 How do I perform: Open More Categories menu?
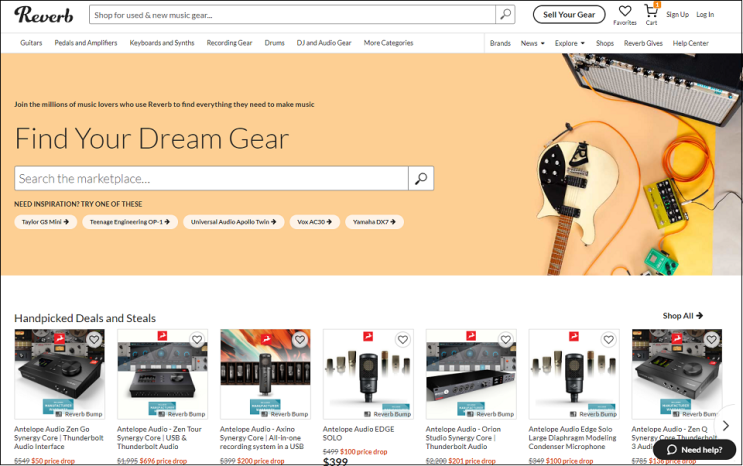(389, 43)
